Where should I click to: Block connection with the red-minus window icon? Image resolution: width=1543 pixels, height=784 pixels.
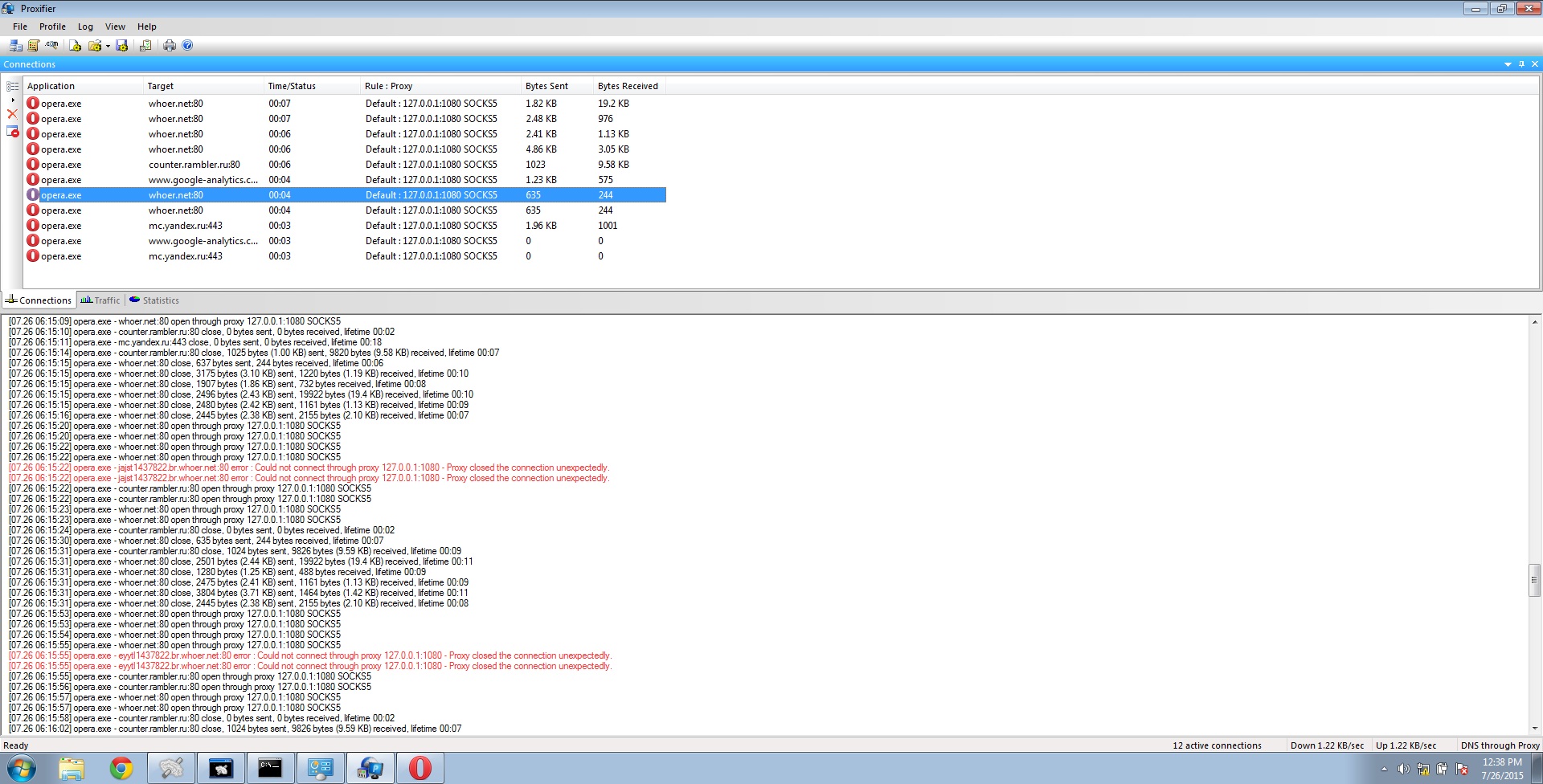click(13, 131)
